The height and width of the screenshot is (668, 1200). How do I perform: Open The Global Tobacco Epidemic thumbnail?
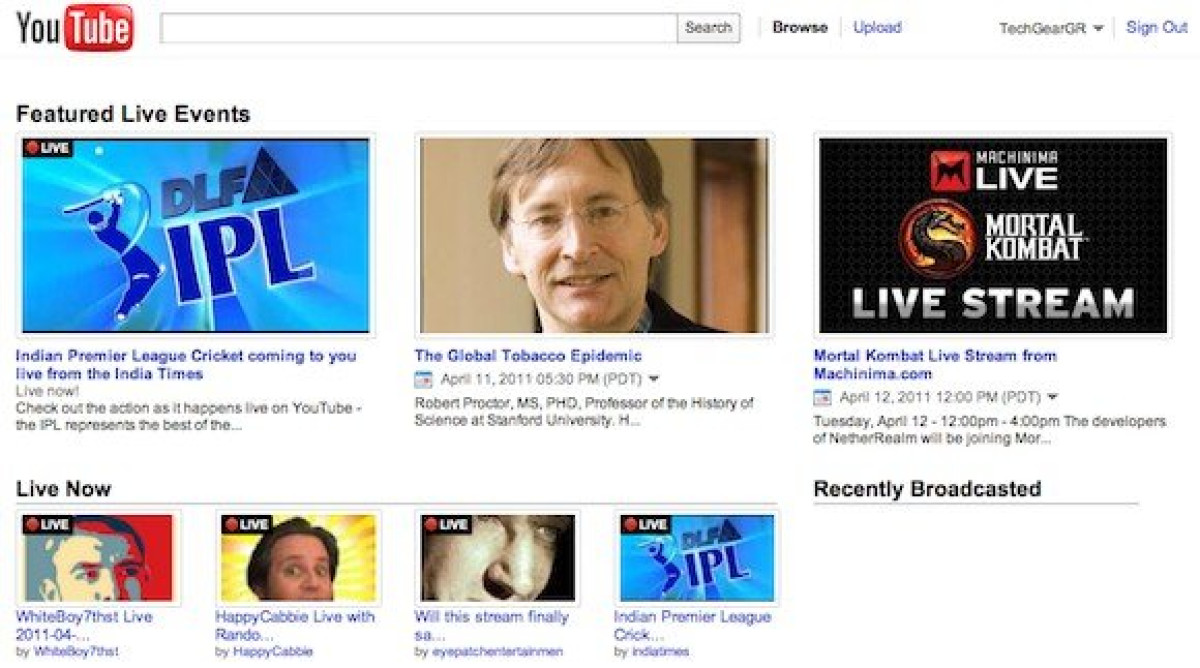click(x=595, y=235)
